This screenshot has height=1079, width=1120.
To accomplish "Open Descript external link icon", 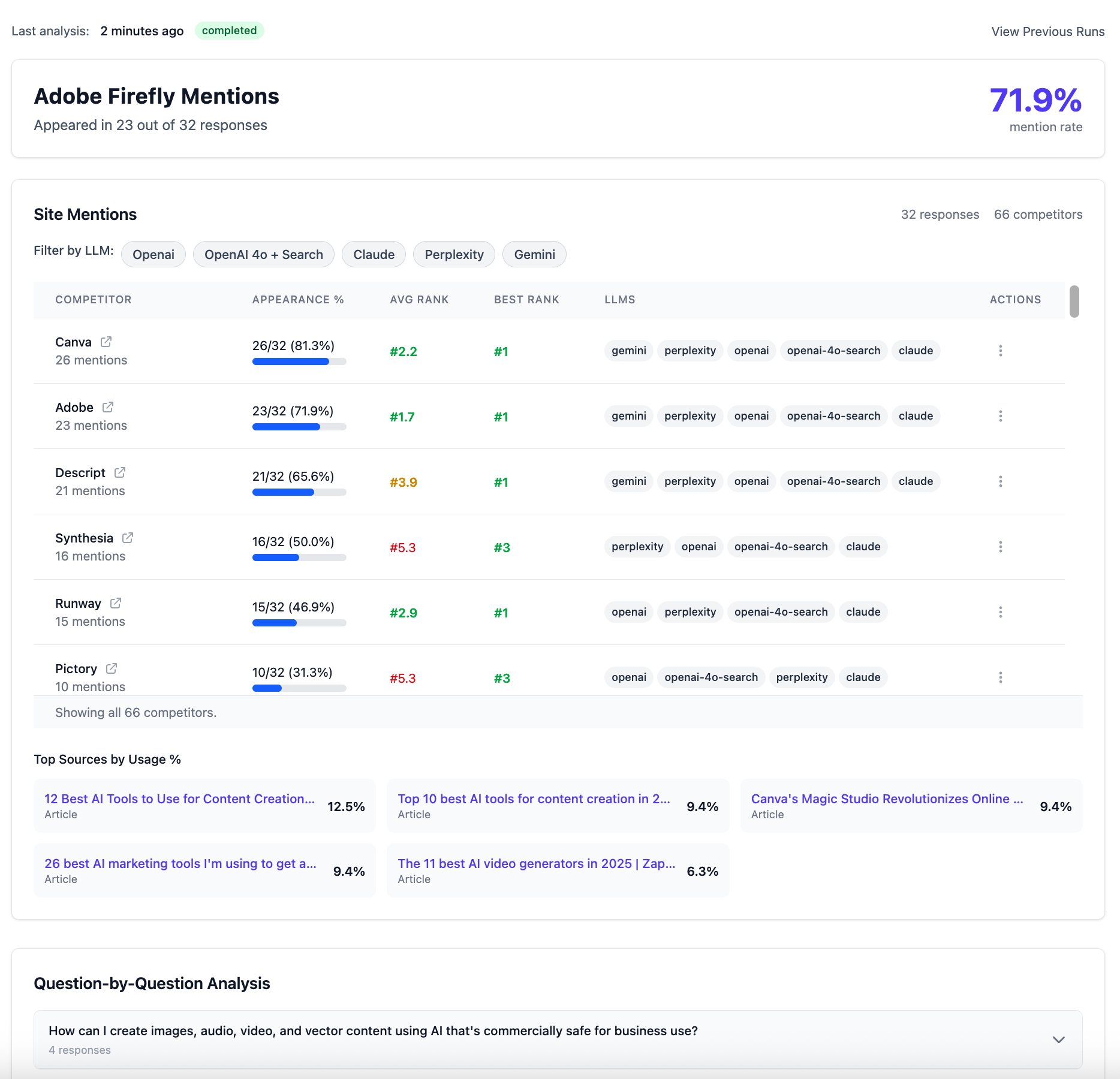I will (x=120, y=472).
